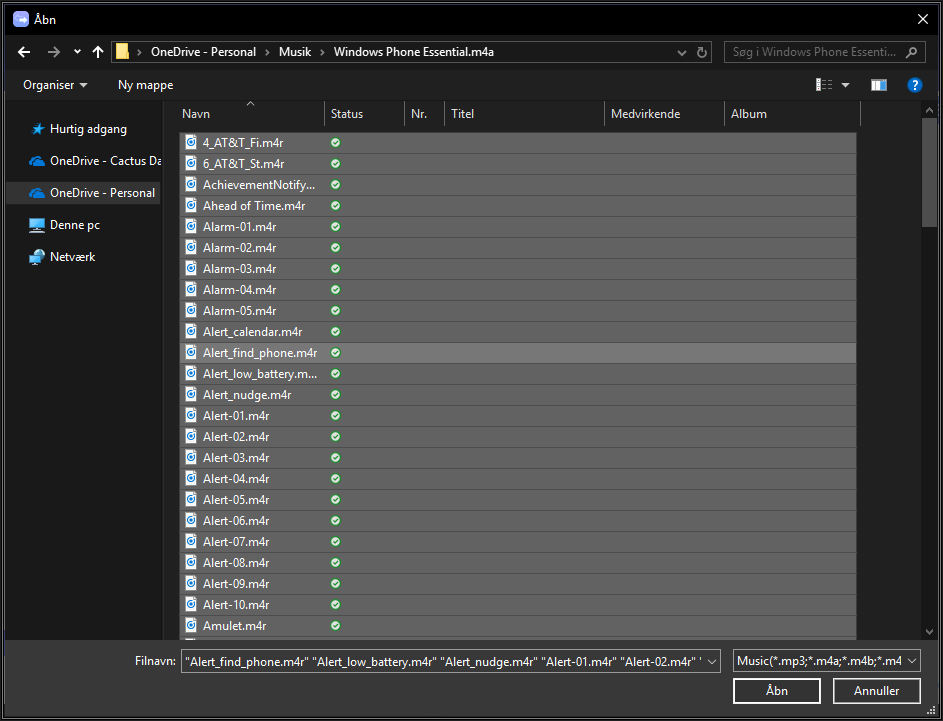The height and width of the screenshot is (721, 943).
Task: Open the view options dropdown arrow
Action: [846, 85]
